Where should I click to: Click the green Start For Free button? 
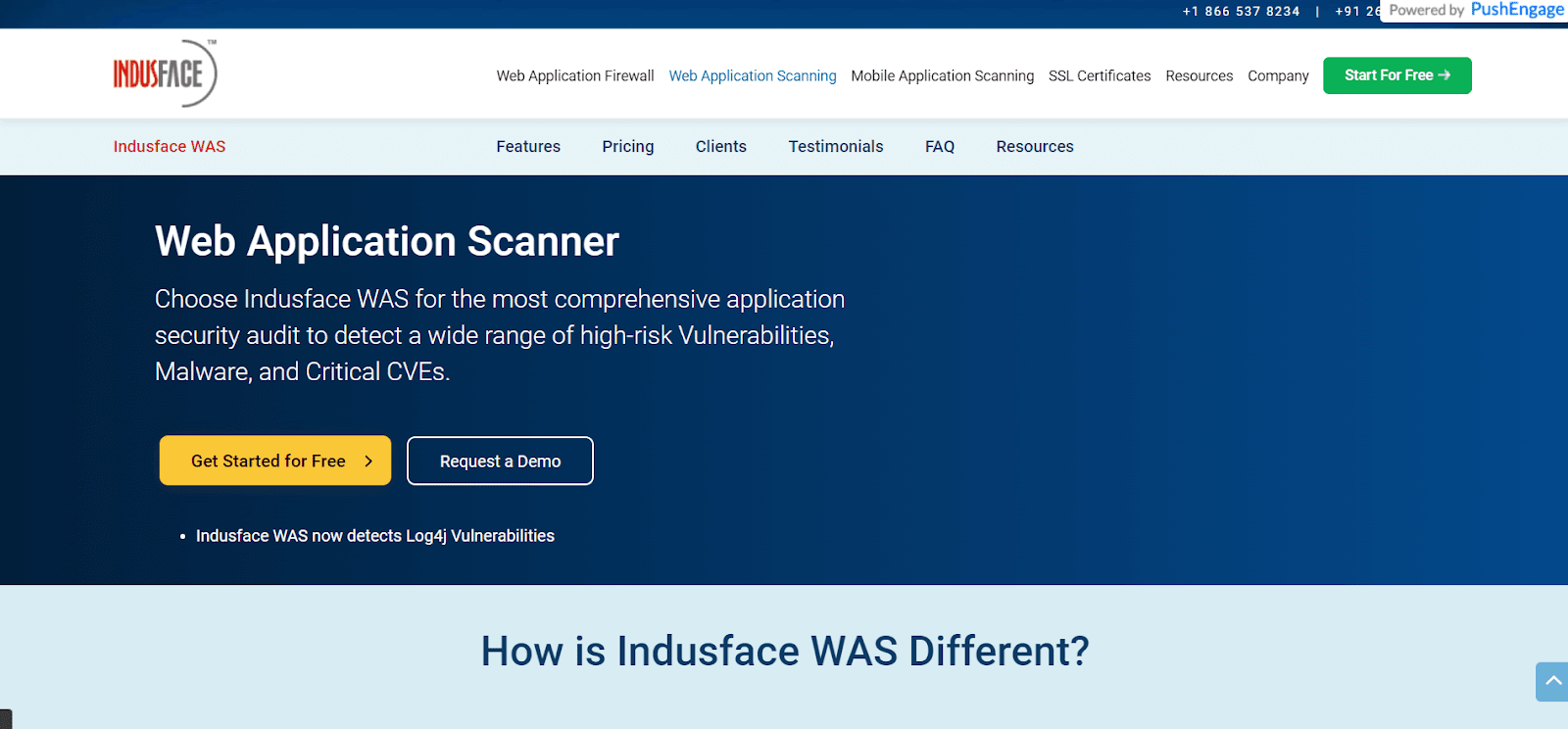pyautogui.click(x=1397, y=75)
